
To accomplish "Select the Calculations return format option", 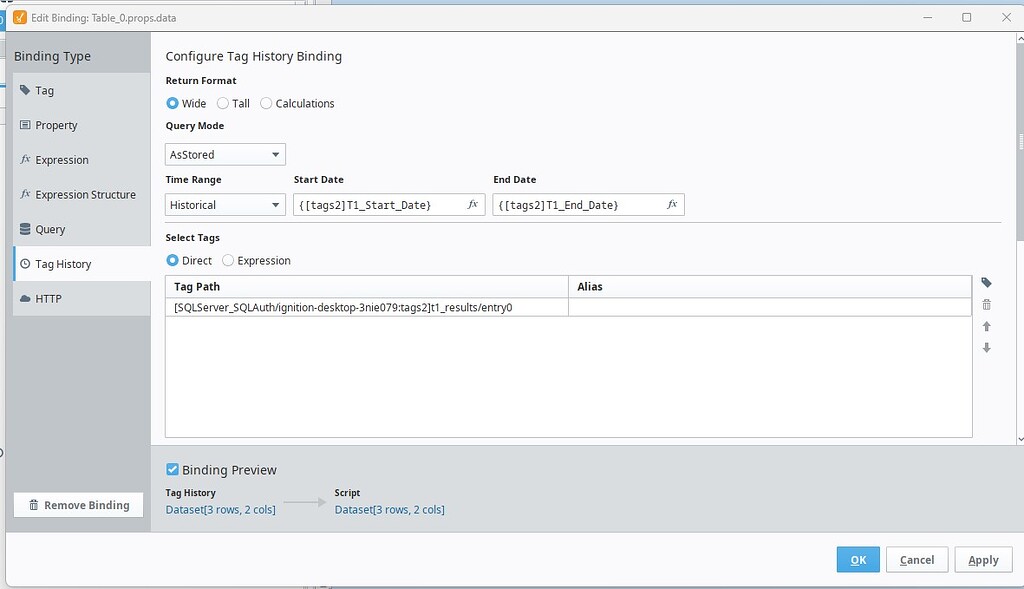I will (266, 103).
